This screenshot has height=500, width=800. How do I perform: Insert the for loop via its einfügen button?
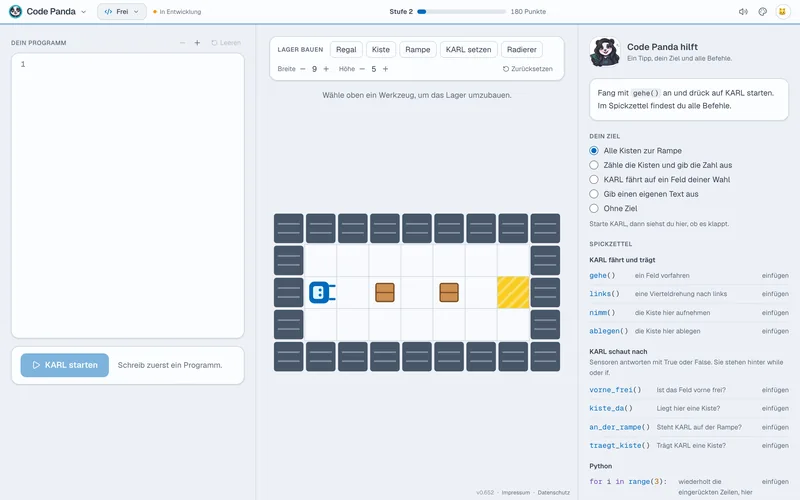(775, 482)
